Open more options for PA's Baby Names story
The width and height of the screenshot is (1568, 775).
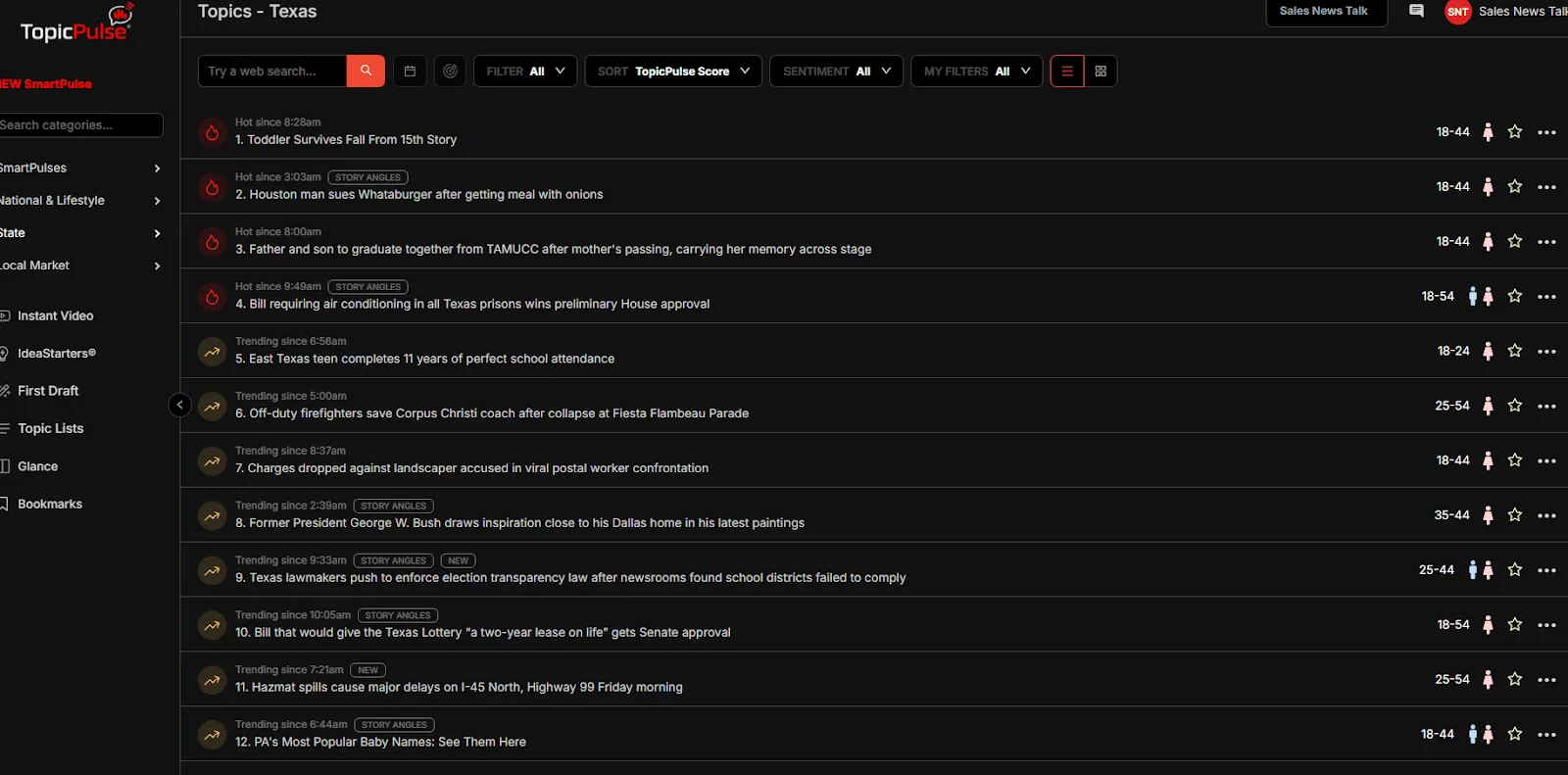coord(1546,735)
